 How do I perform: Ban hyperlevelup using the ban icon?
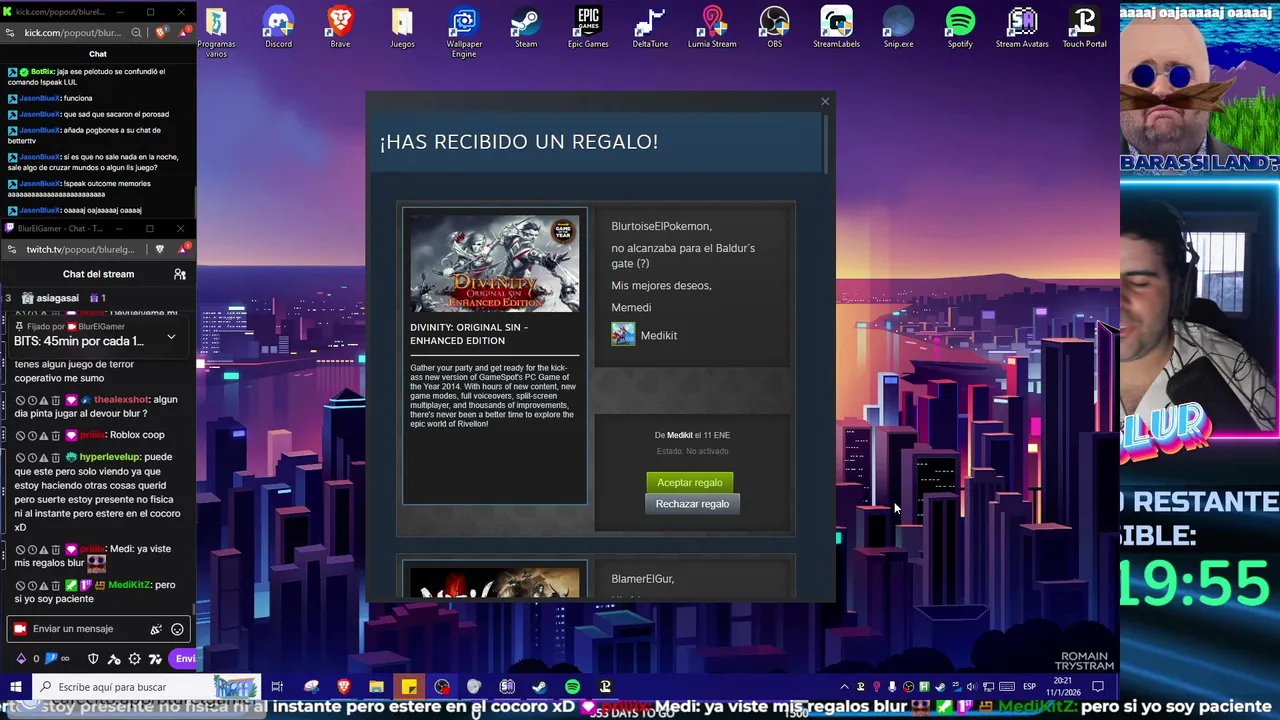[x=20, y=457]
